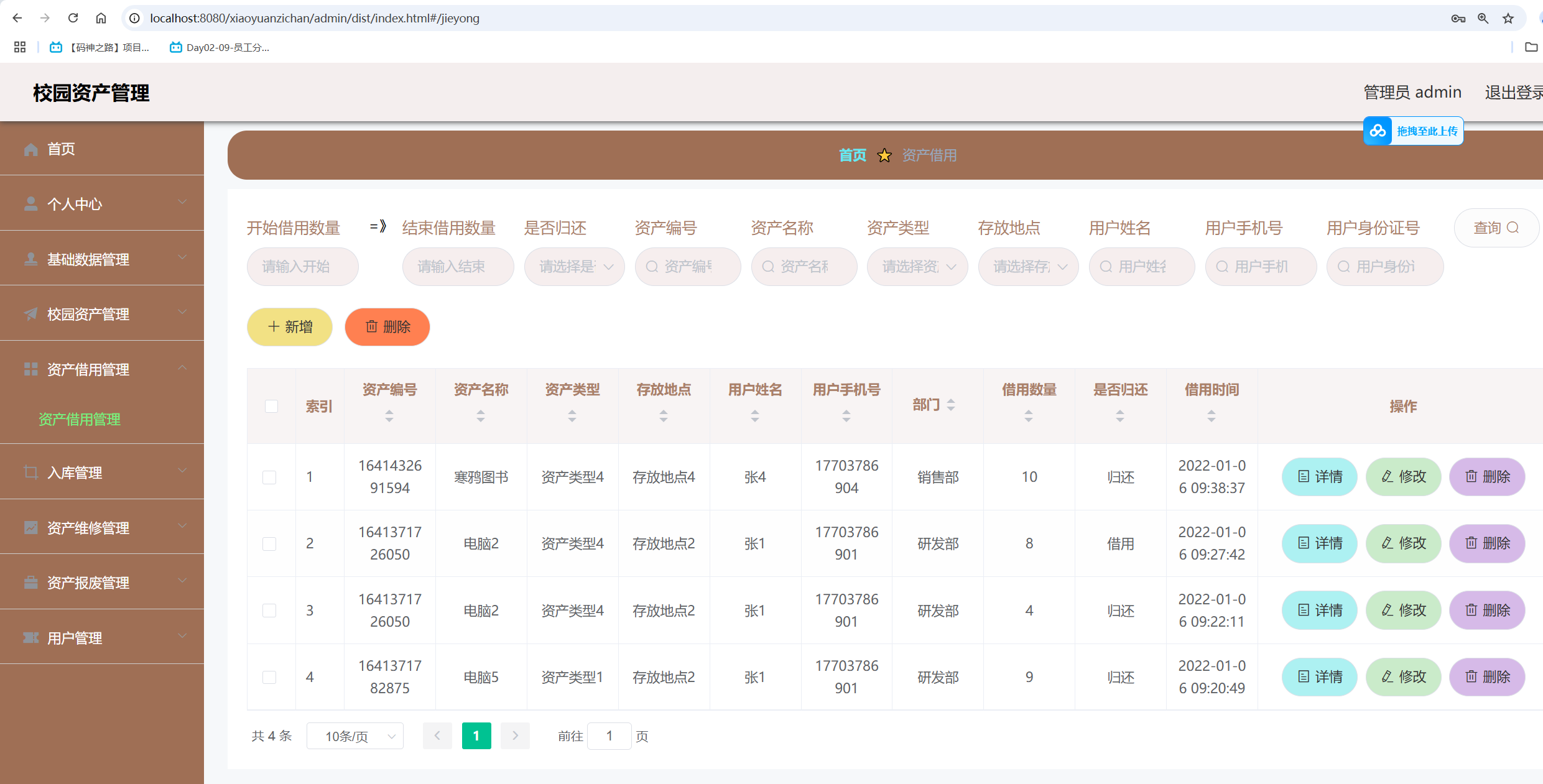Open the apps grid in bookmarks bar
1543x784 pixels.
pos(20,47)
